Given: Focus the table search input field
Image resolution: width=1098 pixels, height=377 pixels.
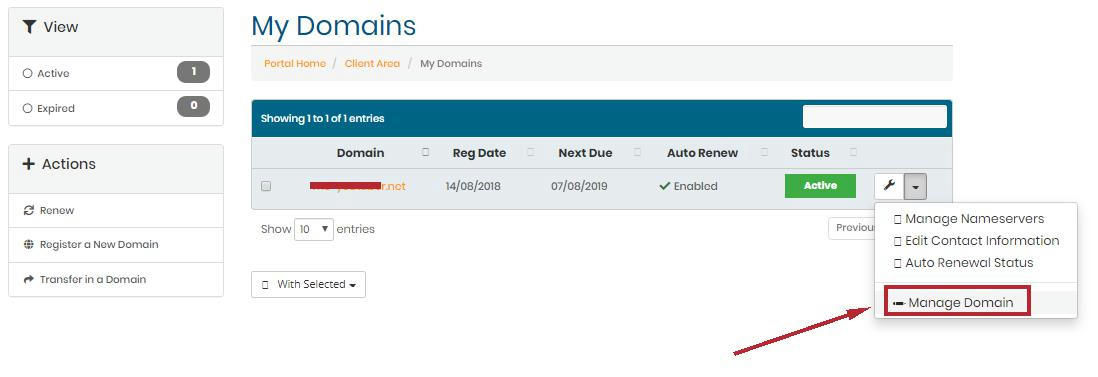Looking at the screenshot, I should 875,116.
